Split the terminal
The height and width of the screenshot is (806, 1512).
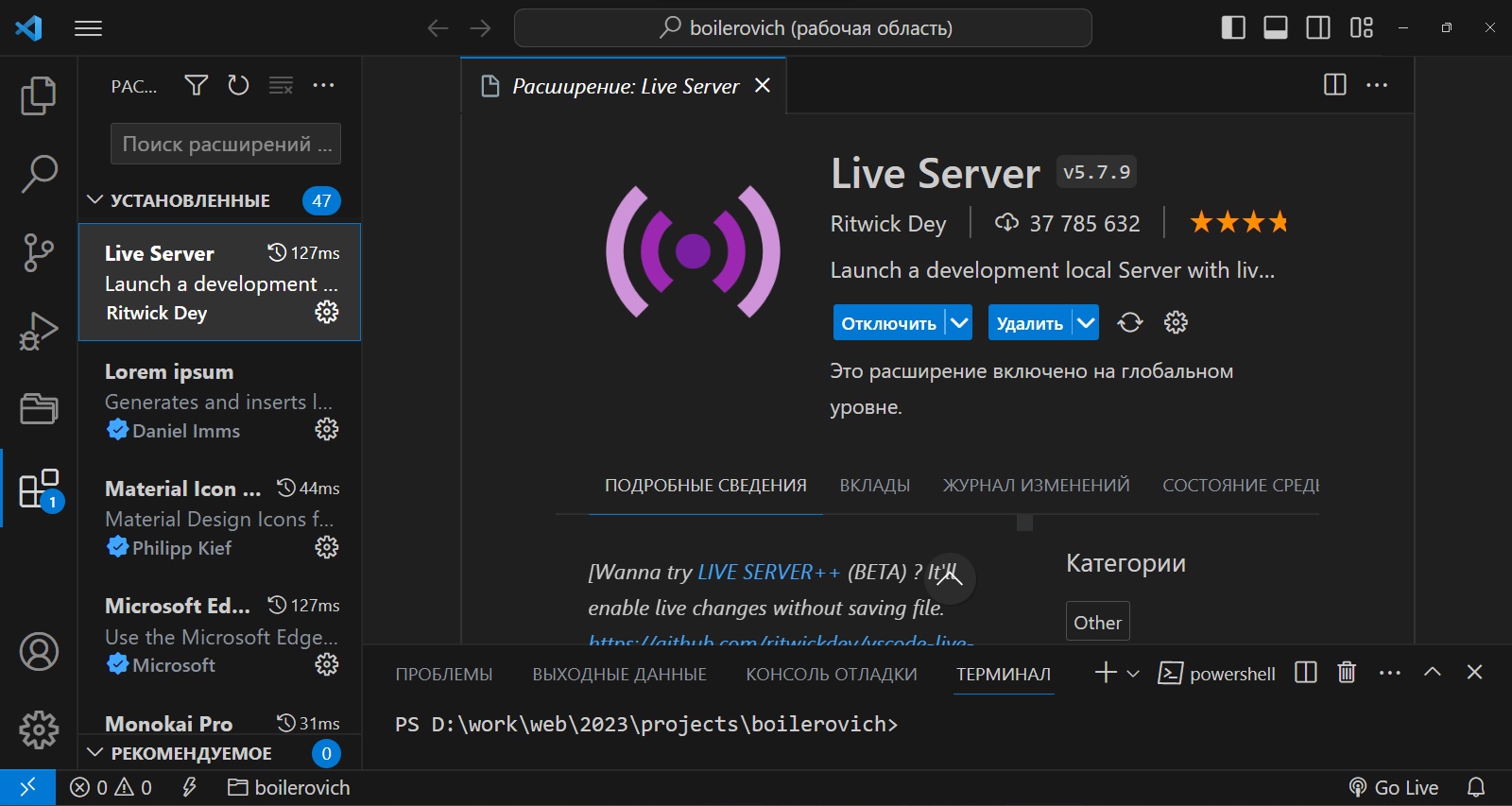pos(1306,672)
